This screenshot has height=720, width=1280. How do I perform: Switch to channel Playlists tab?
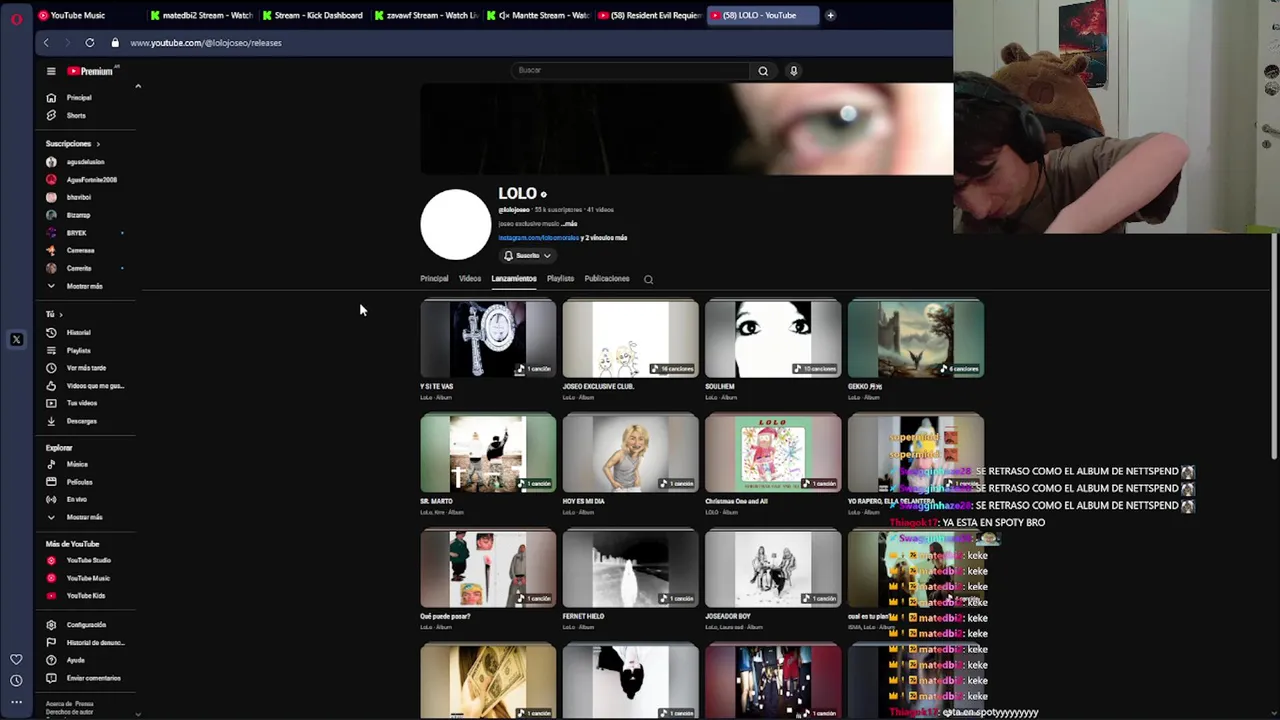pyautogui.click(x=560, y=279)
